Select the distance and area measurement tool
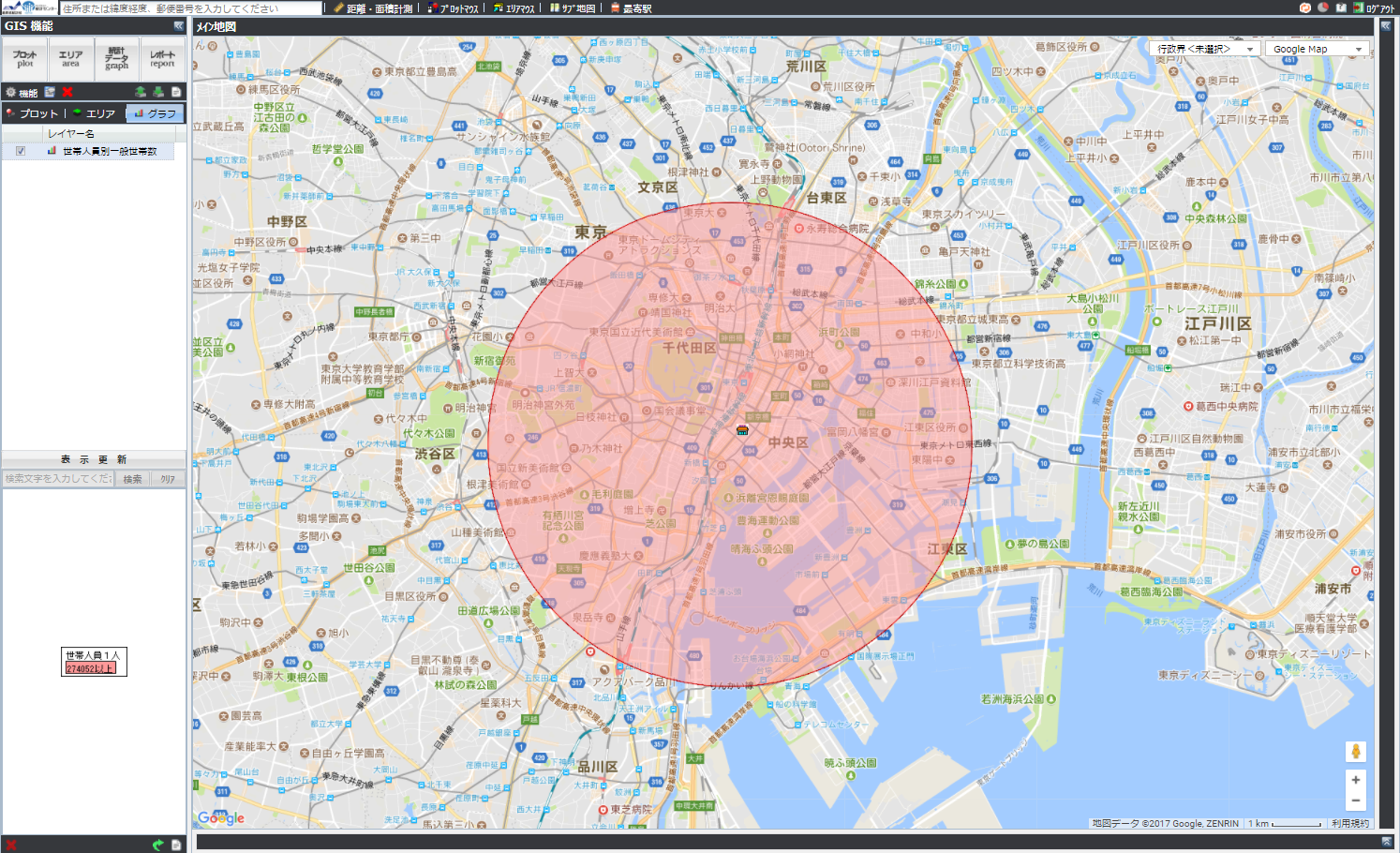 click(x=373, y=8)
